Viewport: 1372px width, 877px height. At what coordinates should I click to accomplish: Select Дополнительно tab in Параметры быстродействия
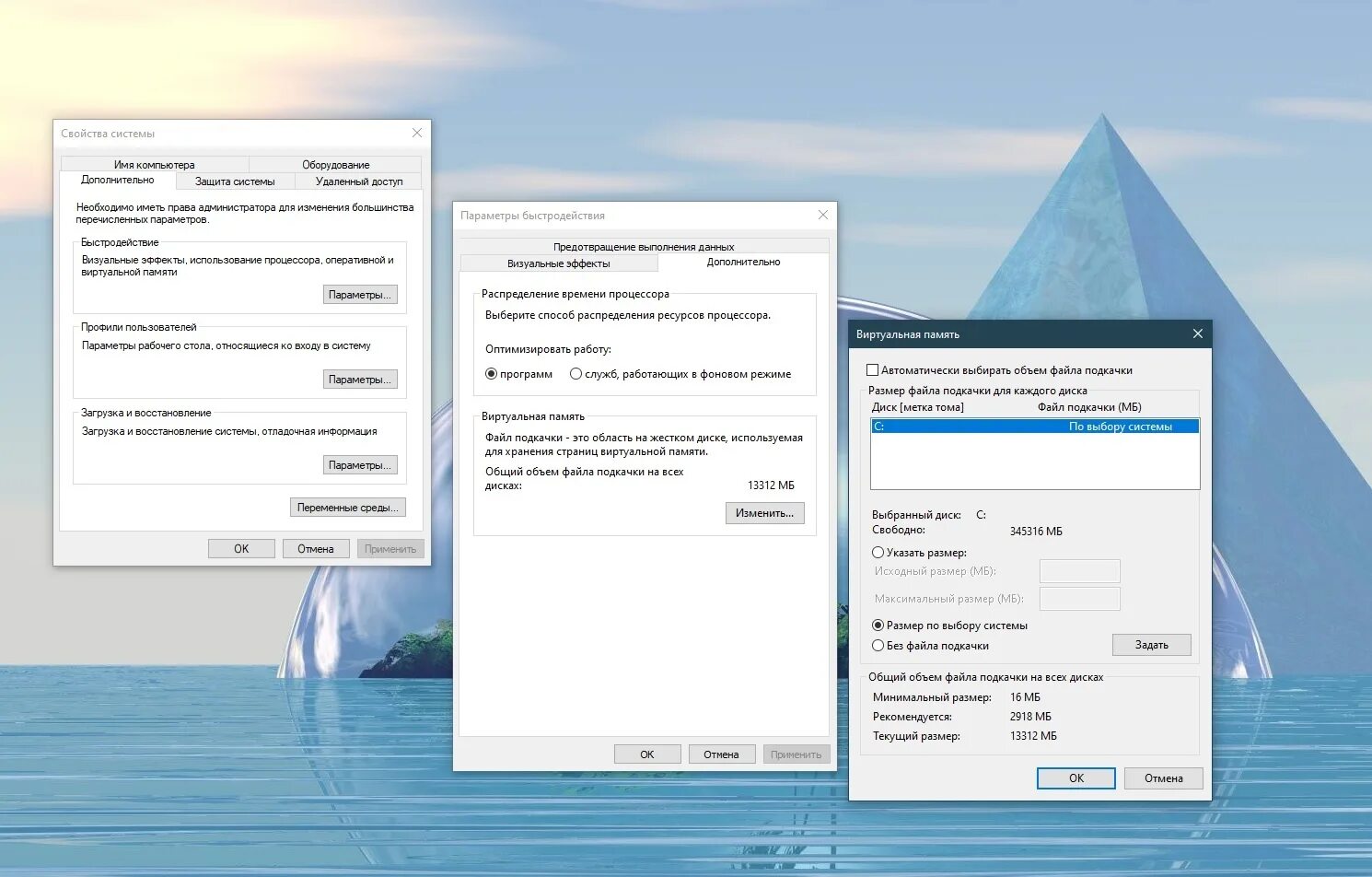coord(743,263)
